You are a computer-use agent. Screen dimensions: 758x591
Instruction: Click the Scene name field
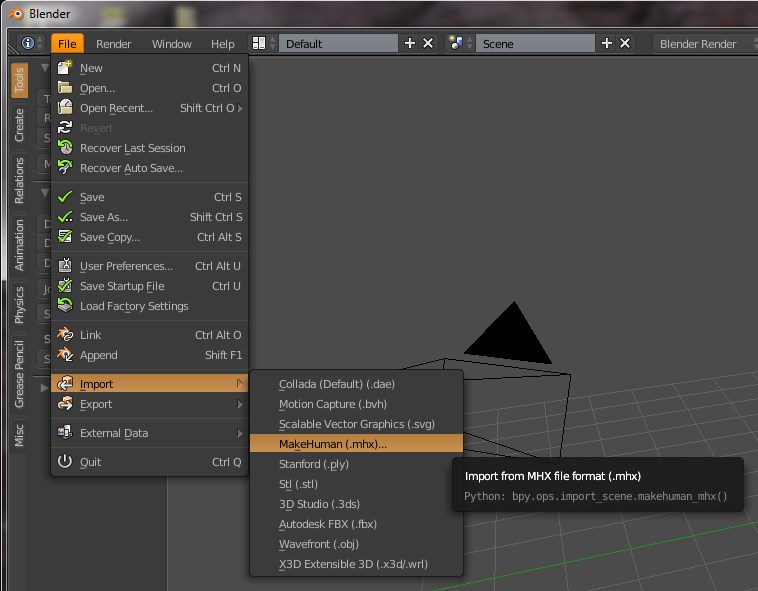point(536,44)
